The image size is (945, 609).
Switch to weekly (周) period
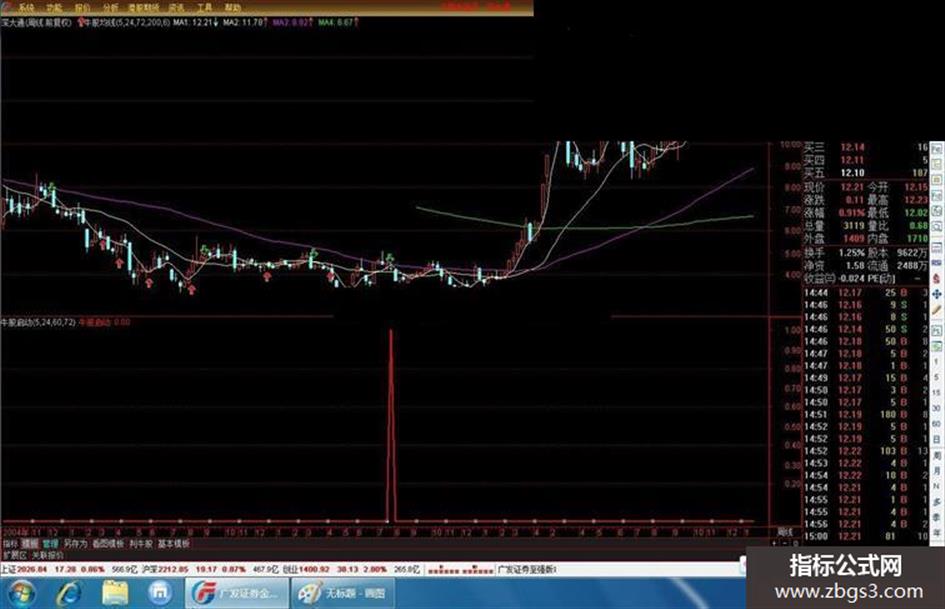tap(937, 455)
